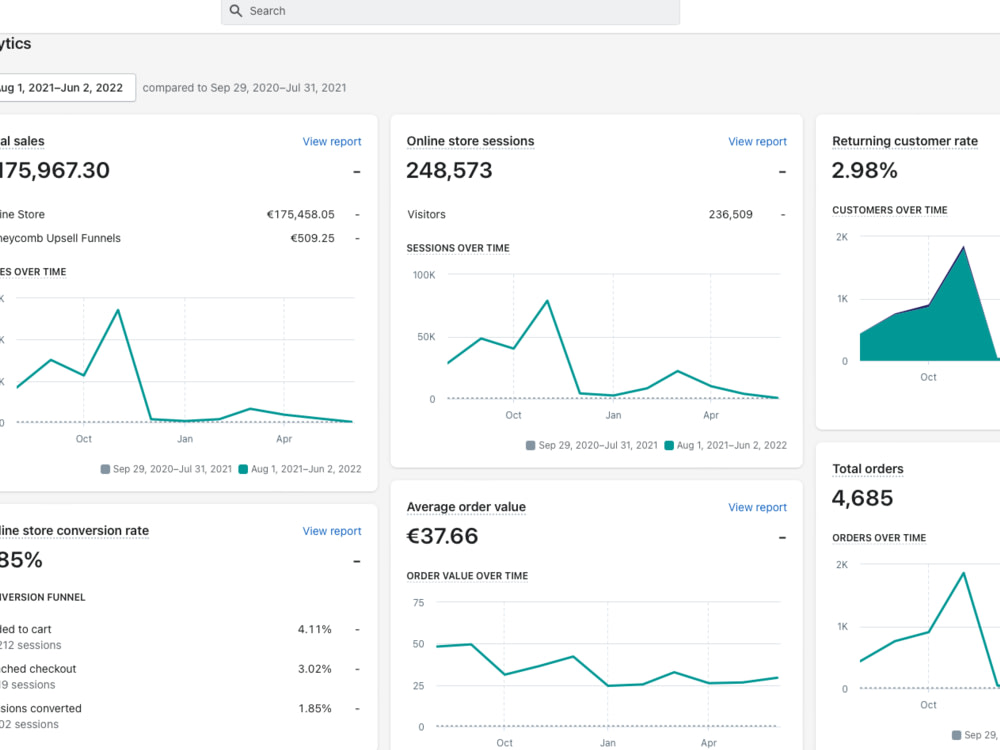Viewport: 1000px width, 750px height.
Task: Select the €37.66 average order value
Action: [x=442, y=536]
